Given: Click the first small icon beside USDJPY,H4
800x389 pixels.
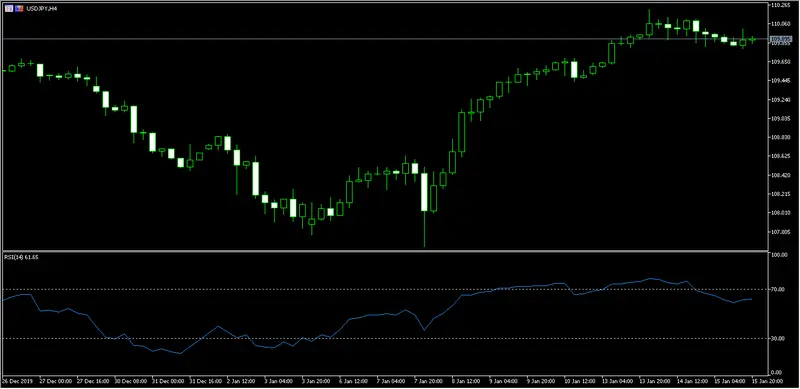Looking at the screenshot, I should click(9, 9).
